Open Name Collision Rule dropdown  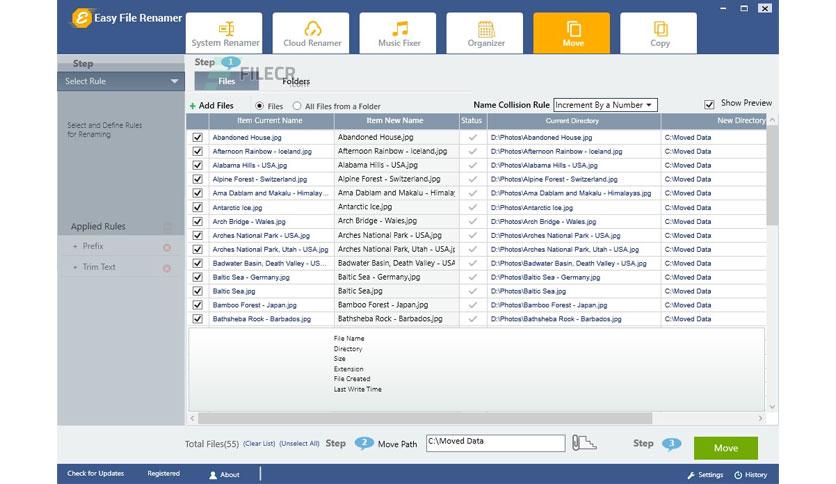[x=605, y=105]
